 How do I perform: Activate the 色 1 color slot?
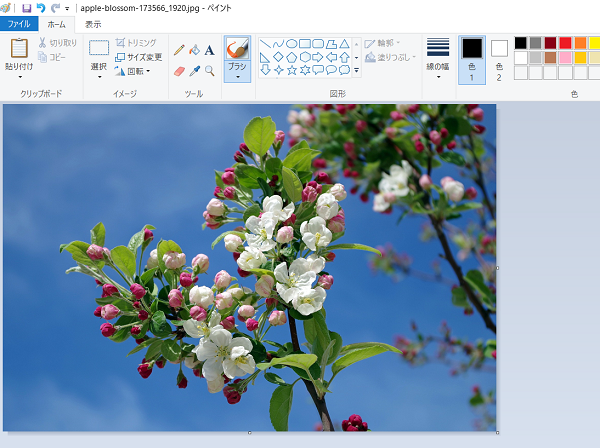pyautogui.click(x=472, y=60)
